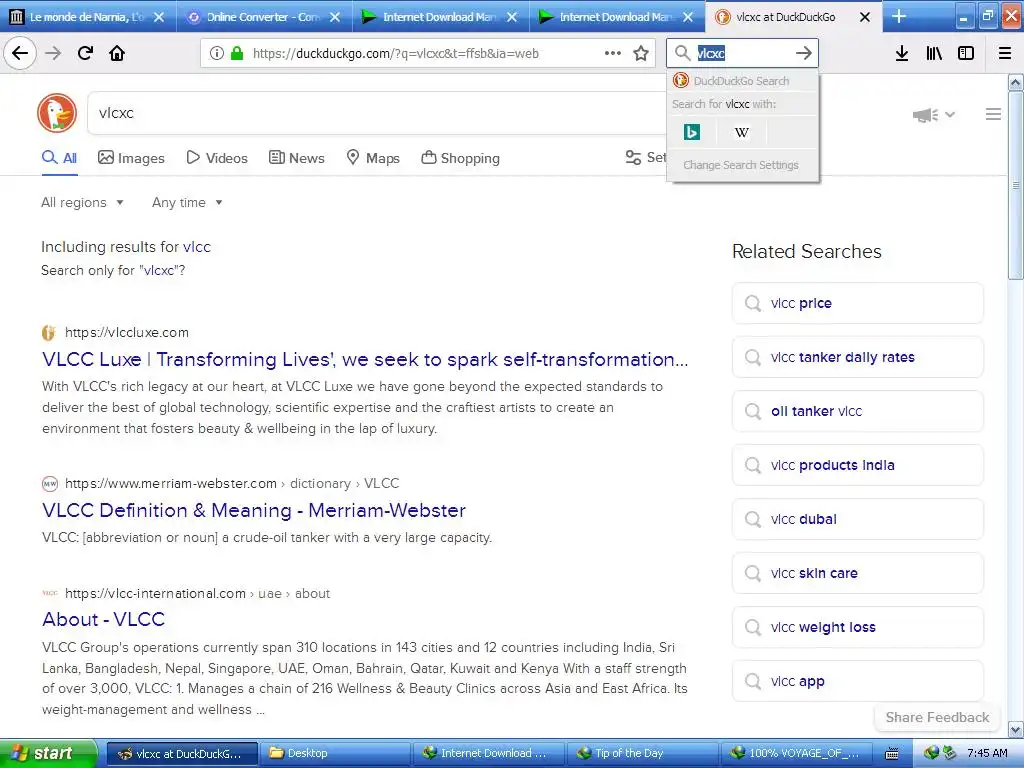
Task: Bookmark this page with the star
Action: click(641, 53)
